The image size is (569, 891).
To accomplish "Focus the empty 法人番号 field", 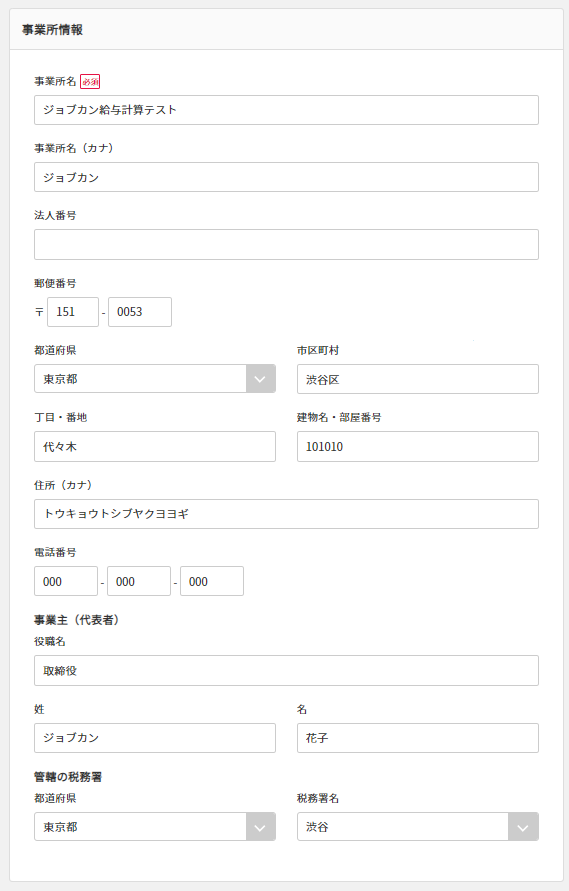I will (286, 244).
